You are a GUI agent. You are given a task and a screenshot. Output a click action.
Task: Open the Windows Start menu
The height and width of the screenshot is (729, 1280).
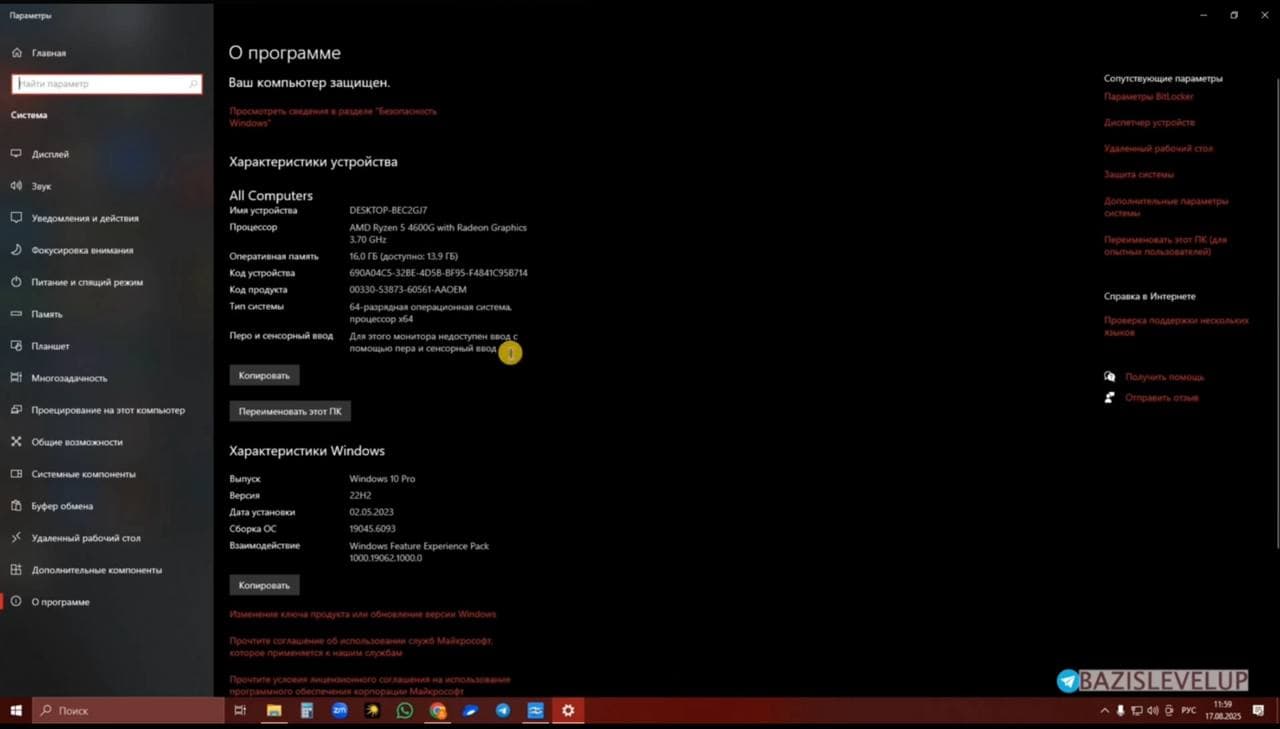tap(16, 710)
